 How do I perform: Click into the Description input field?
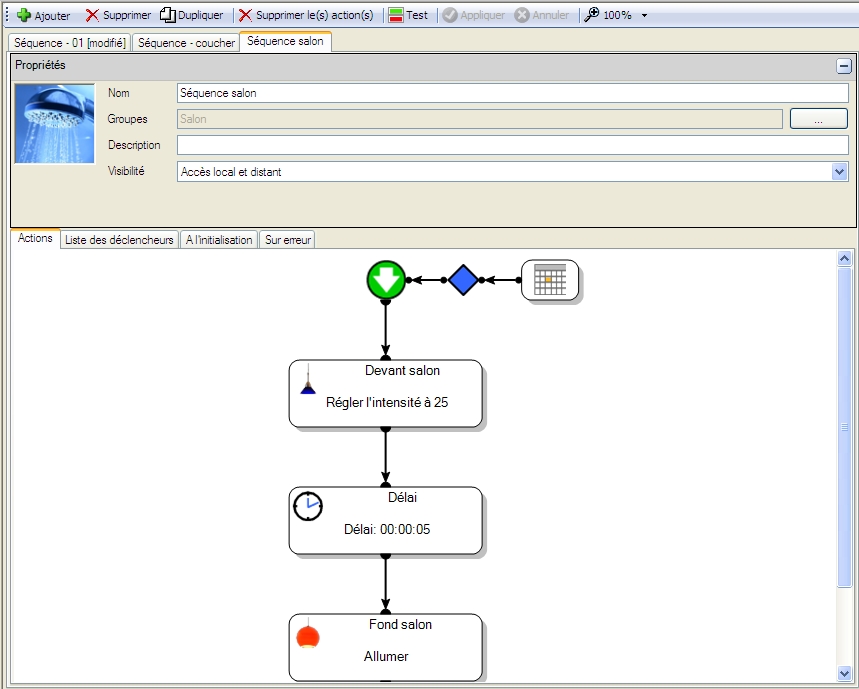click(x=512, y=146)
